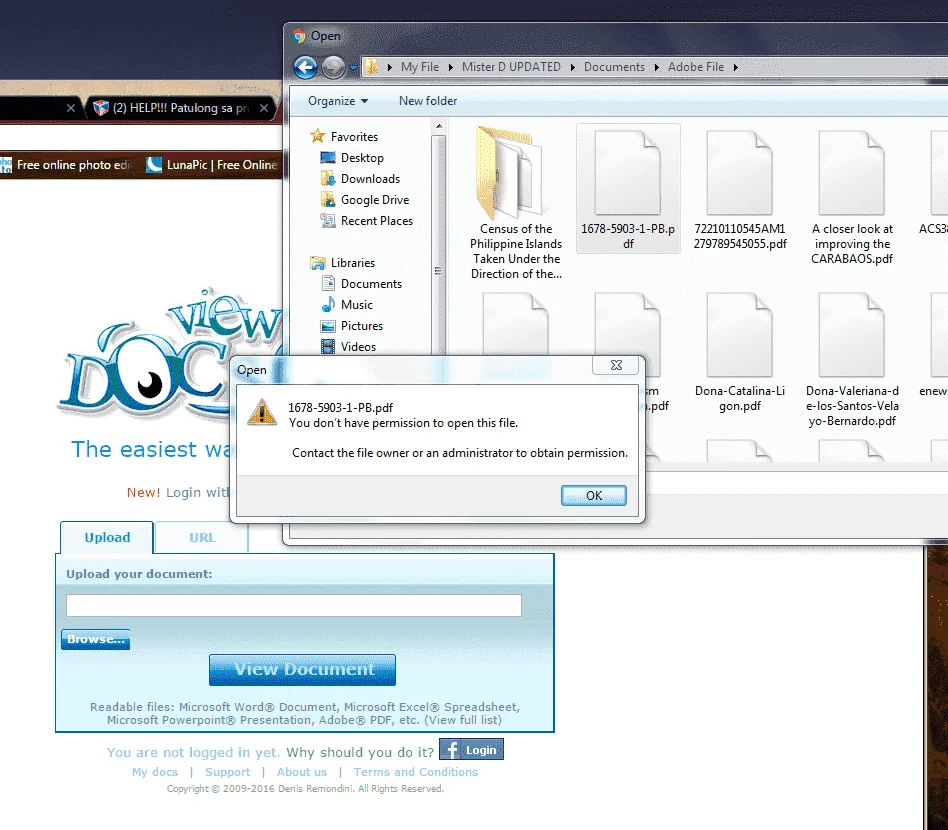Select A closer look at improving the CARABAOS.pdf

(x=852, y=196)
